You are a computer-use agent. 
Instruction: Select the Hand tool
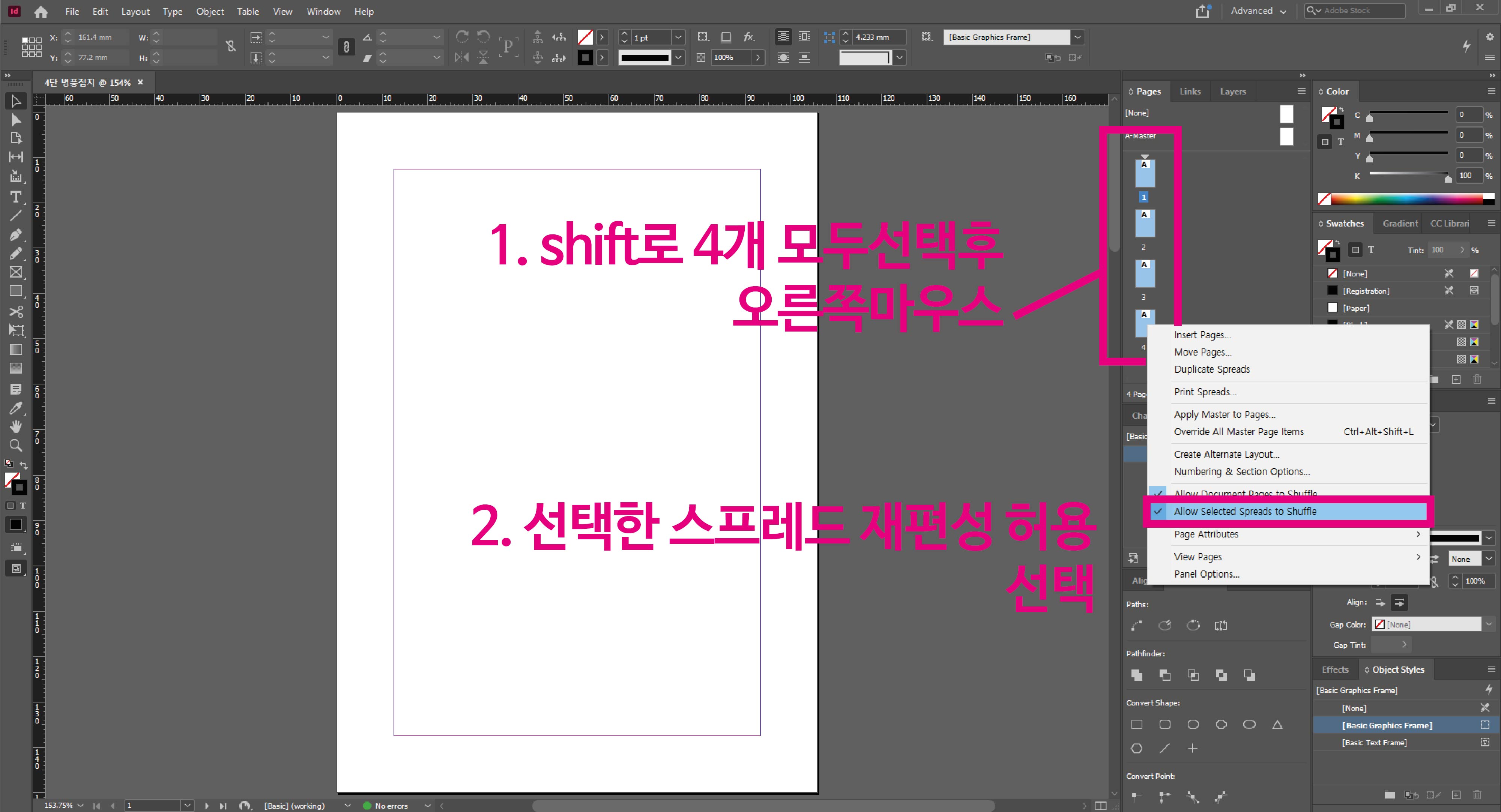click(16, 426)
